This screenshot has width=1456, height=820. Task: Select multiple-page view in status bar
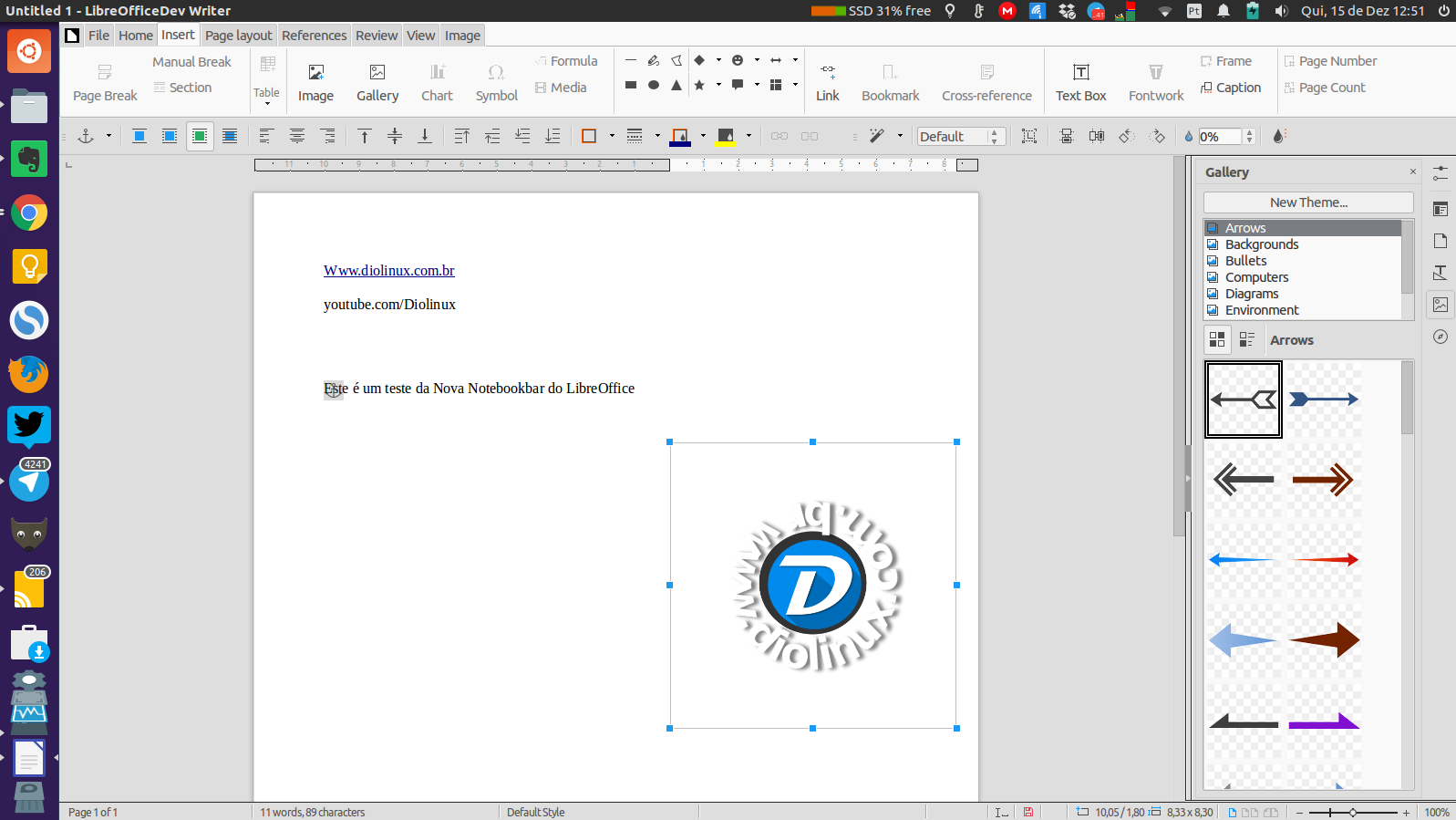coord(1250,812)
